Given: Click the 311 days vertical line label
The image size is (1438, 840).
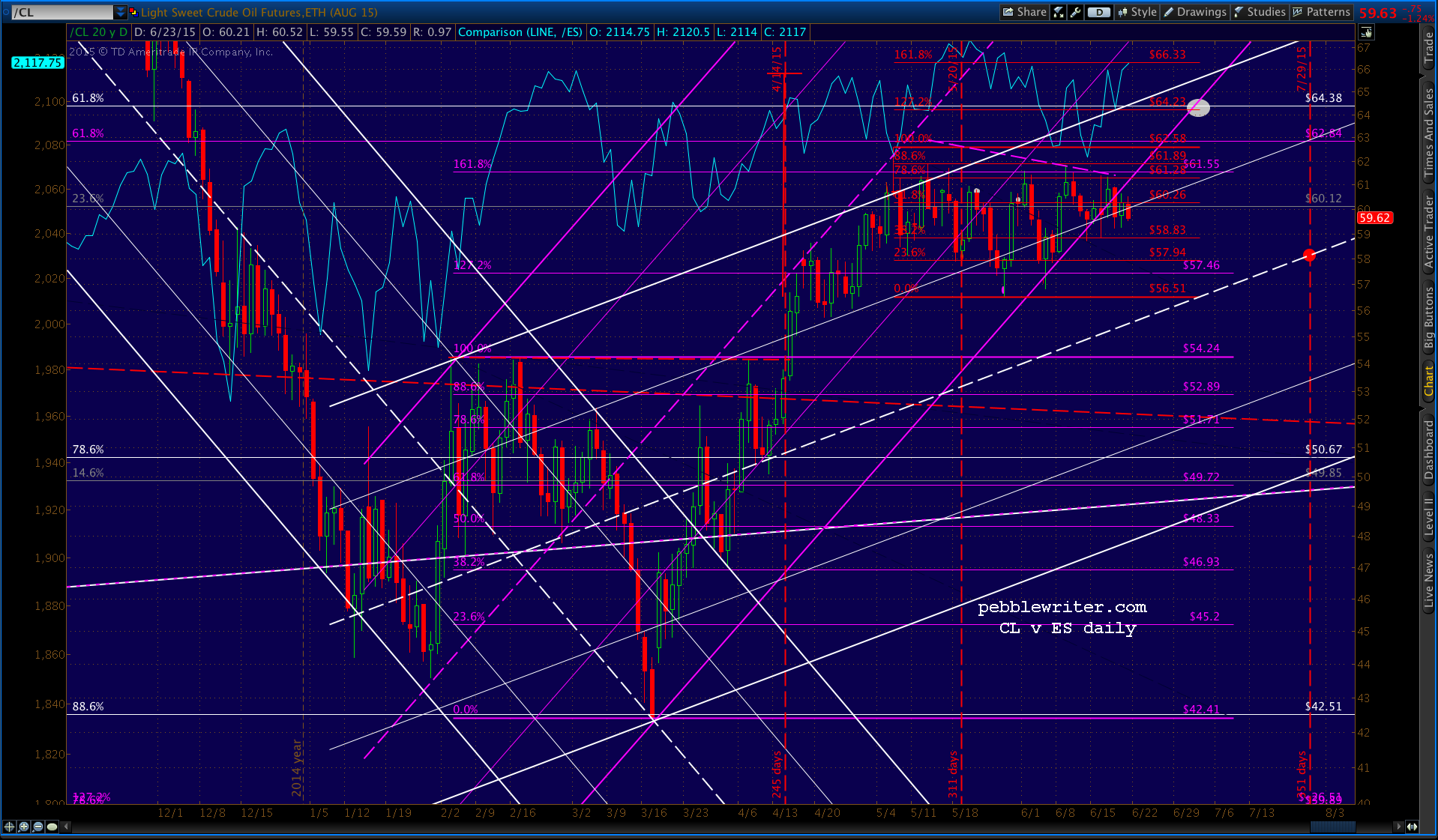Looking at the screenshot, I should [x=953, y=774].
